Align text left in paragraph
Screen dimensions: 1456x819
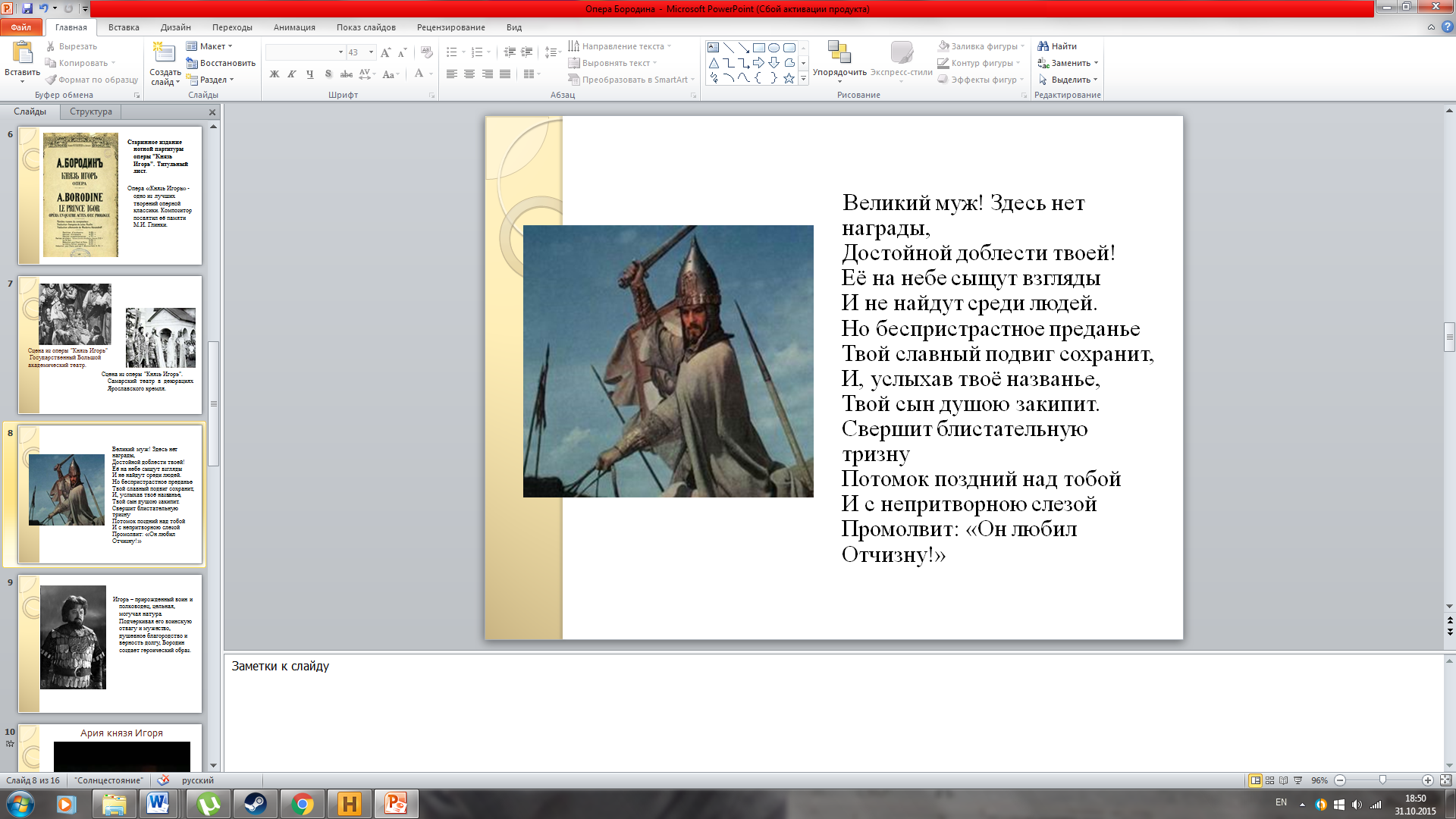pos(452,74)
